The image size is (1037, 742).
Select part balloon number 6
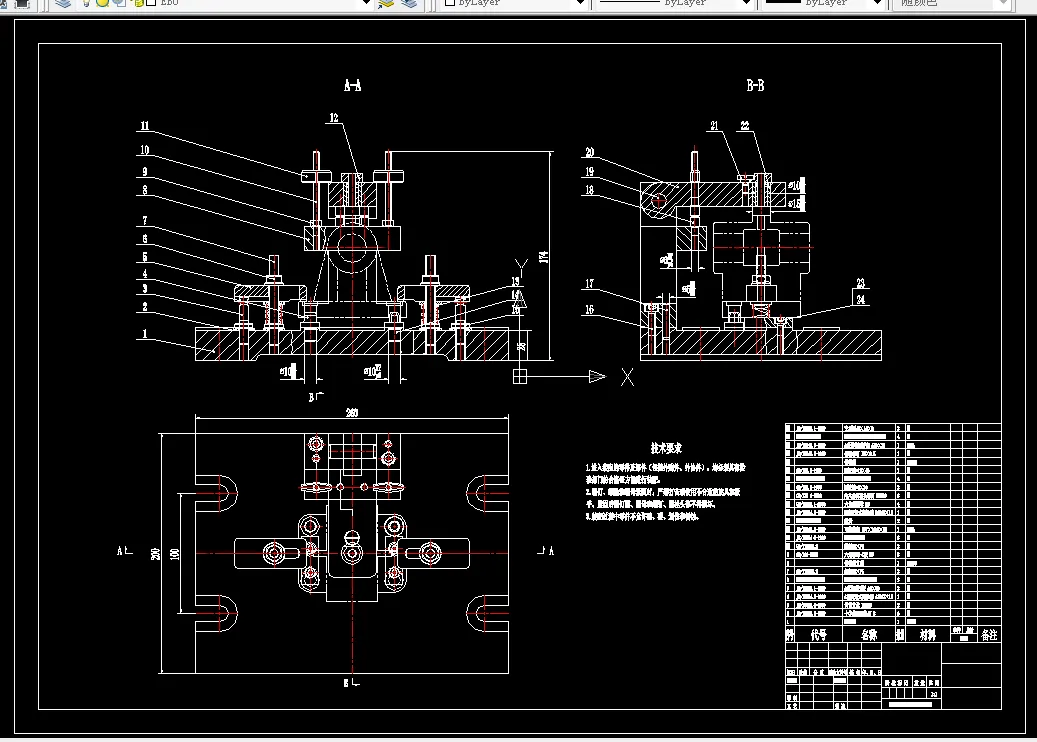coord(145,239)
